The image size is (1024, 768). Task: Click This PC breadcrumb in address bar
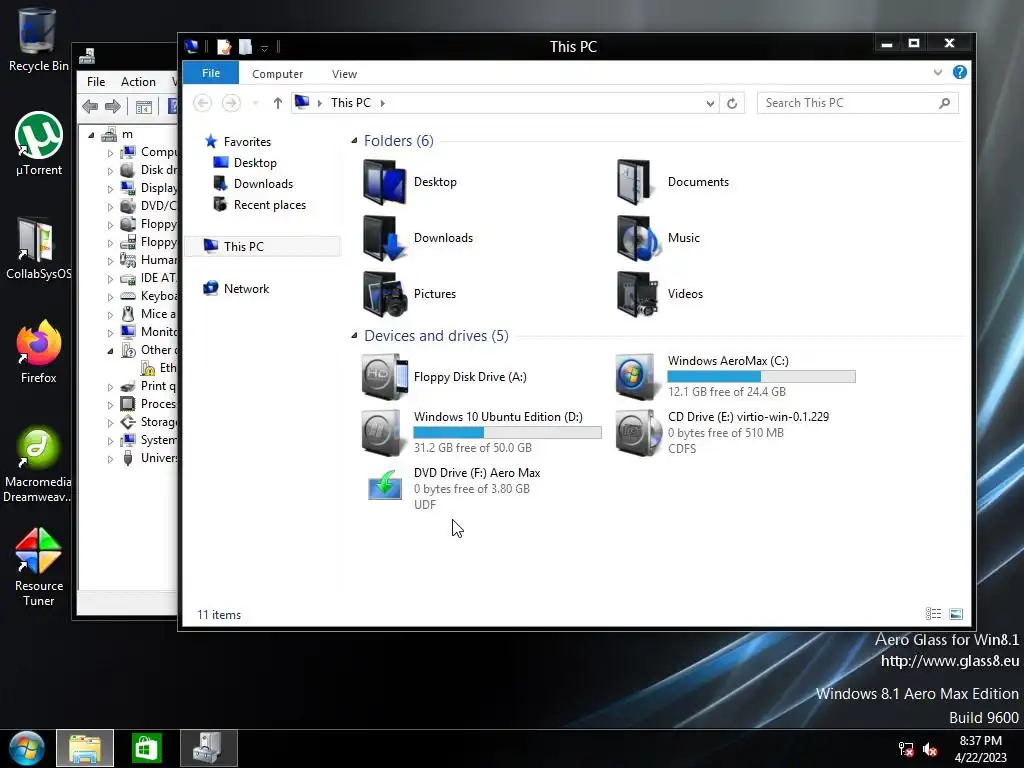(x=351, y=103)
